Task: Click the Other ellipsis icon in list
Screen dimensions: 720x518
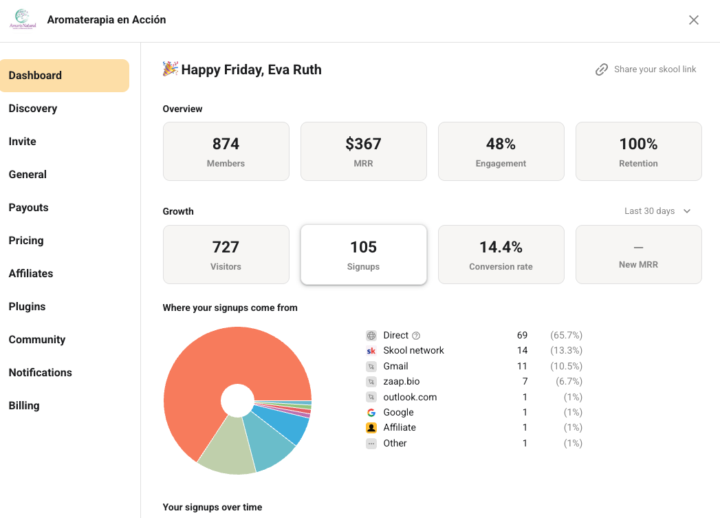Action: click(x=371, y=444)
